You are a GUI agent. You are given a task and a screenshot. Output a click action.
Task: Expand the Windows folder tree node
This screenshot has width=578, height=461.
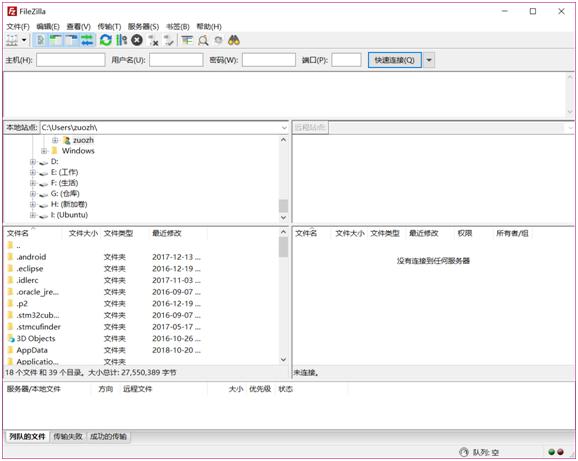point(44,151)
